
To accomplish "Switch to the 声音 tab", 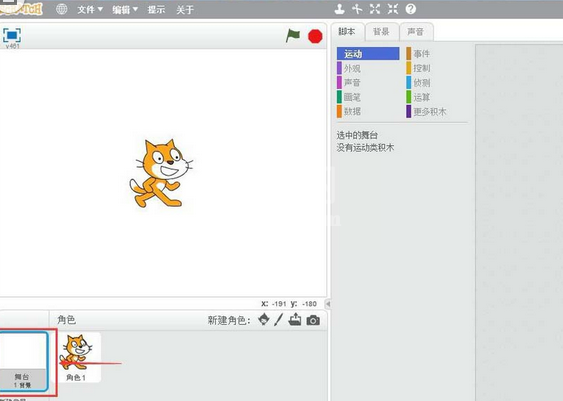I will pyautogui.click(x=416, y=32).
